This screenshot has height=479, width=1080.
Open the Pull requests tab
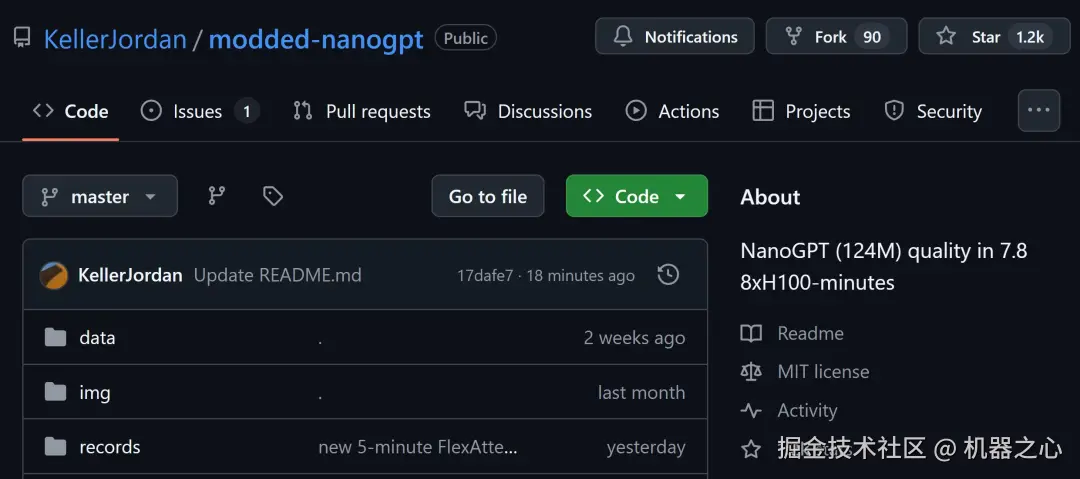pyautogui.click(x=362, y=111)
